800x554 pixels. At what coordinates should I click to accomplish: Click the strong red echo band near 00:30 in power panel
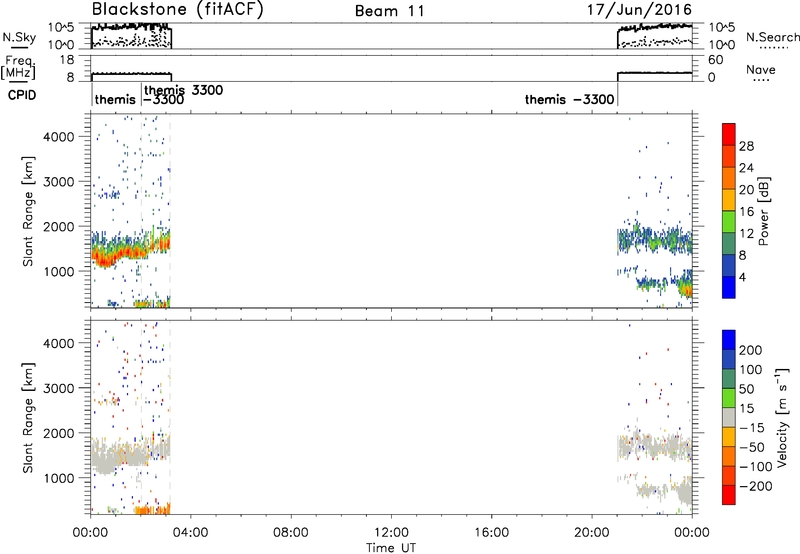[x=105, y=258]
